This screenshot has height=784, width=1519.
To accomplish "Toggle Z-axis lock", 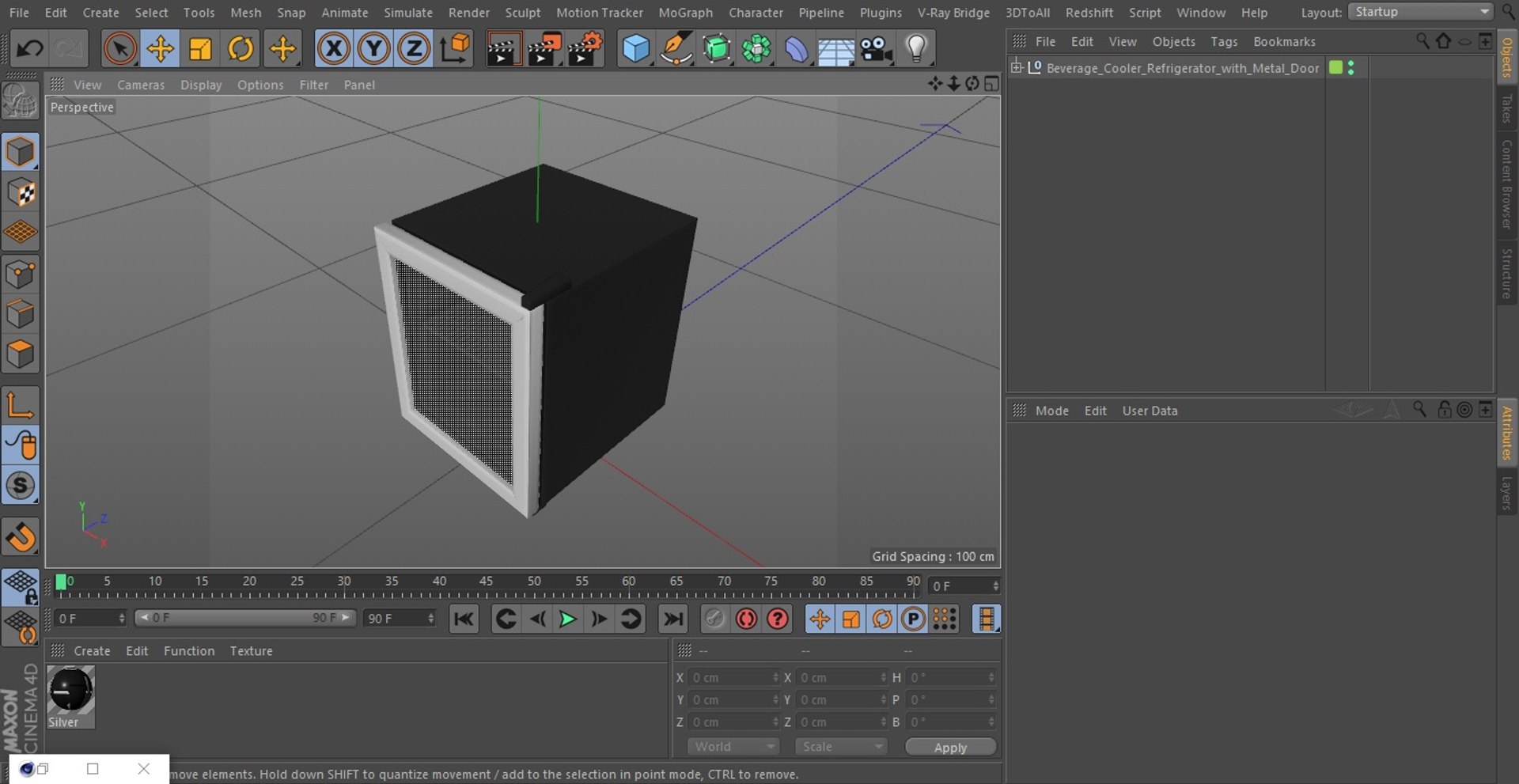I will 414,49.
